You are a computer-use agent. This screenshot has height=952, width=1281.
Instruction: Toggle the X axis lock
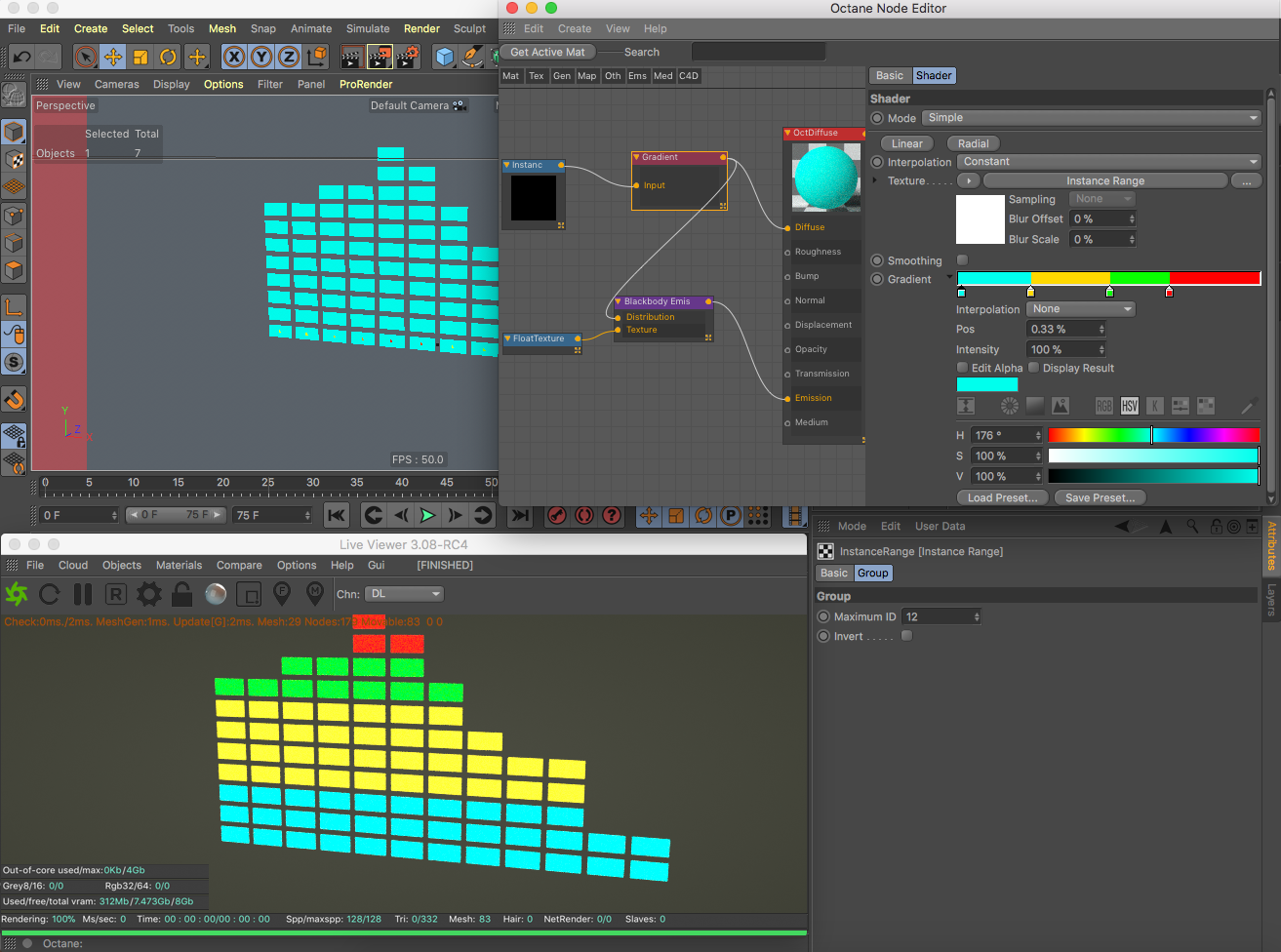pyautogui.click(x=234, y=57)
